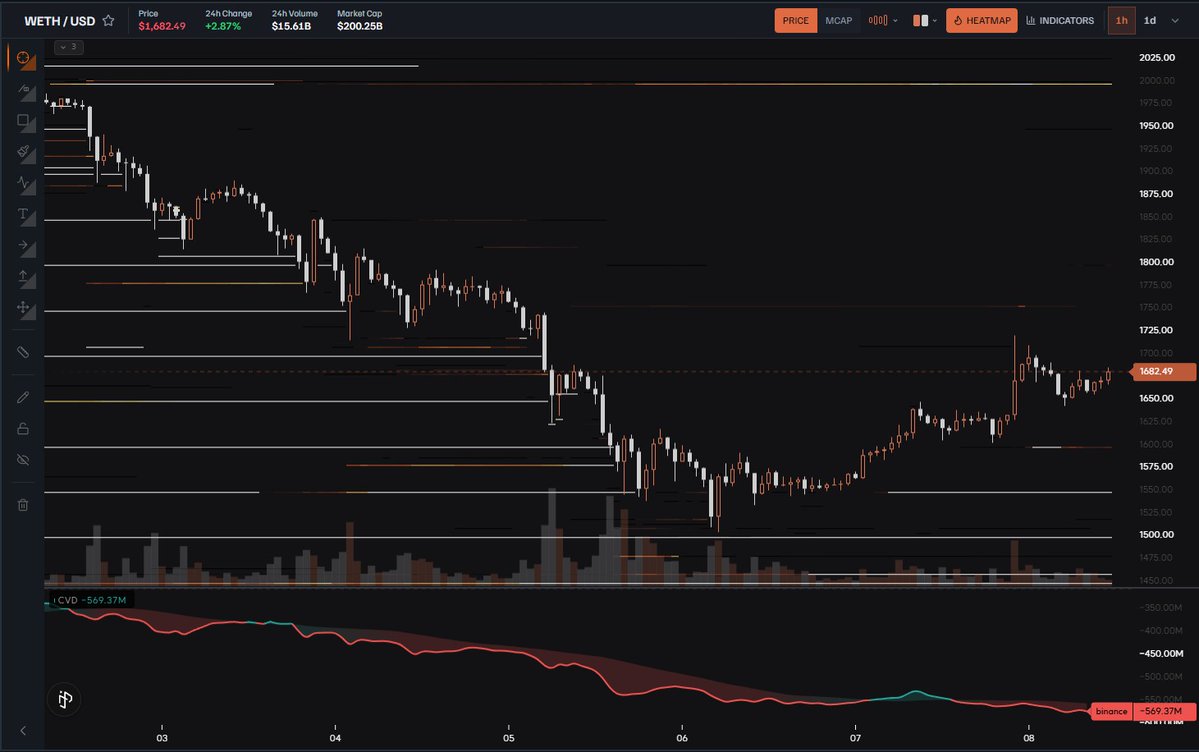Open the candlestick chart type dropdown
The width and height of the screenshot is (1199, 752).
coord(882,21)
